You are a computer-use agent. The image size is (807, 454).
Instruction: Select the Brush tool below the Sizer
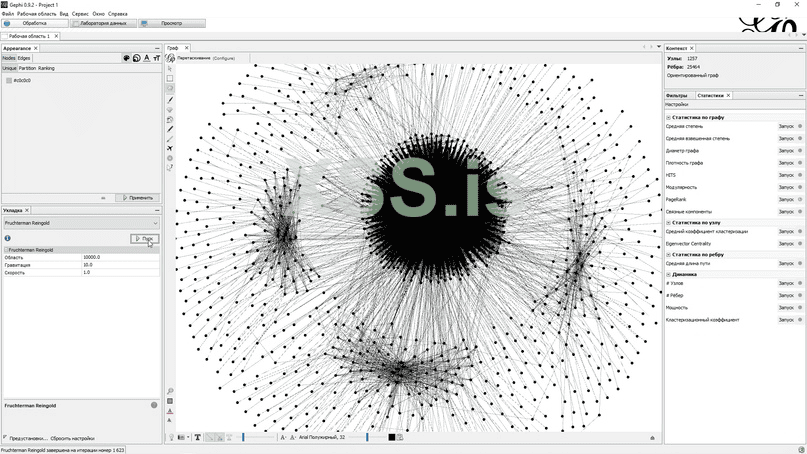pyautogui.click(x=170, y=119)
